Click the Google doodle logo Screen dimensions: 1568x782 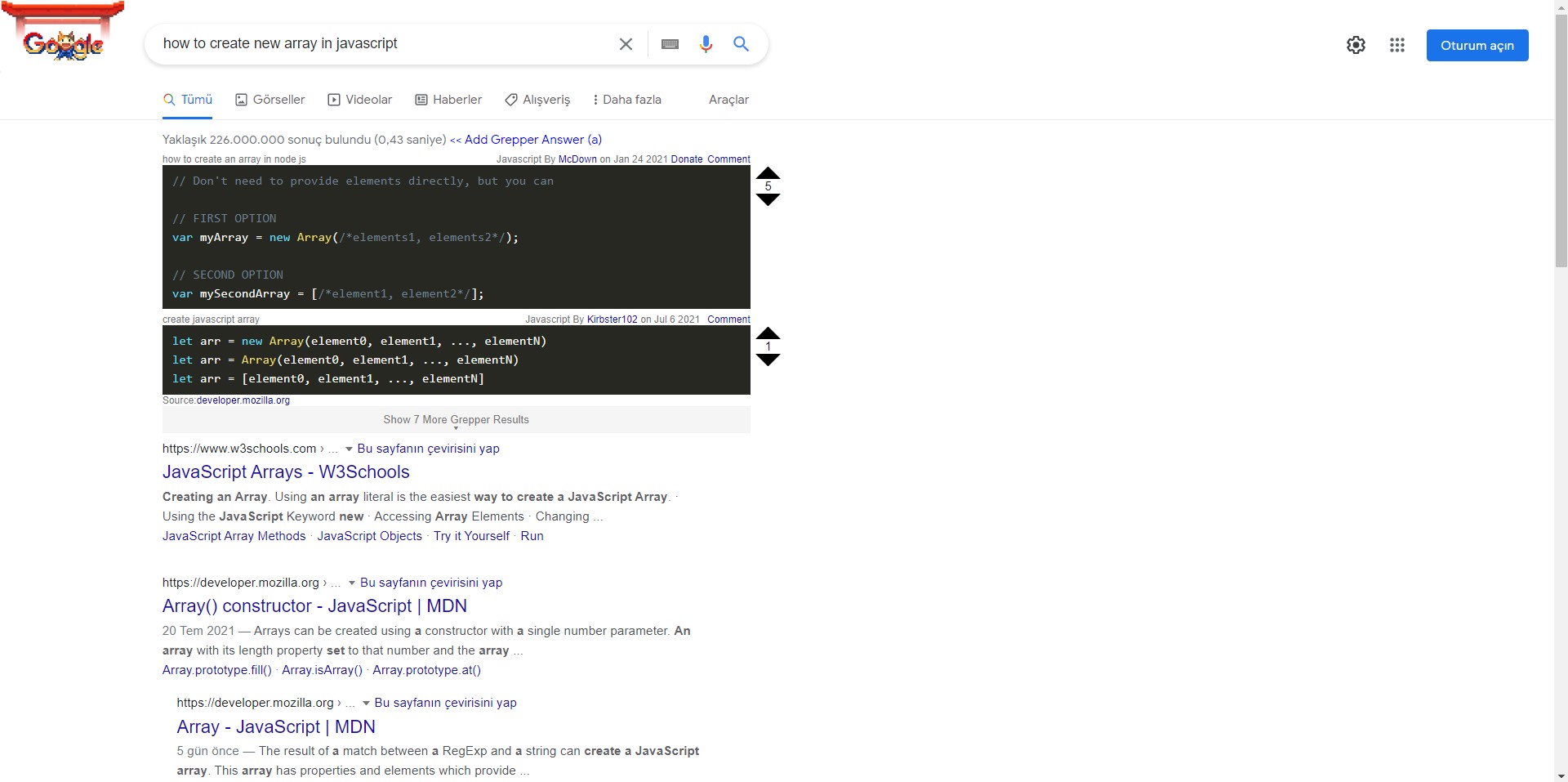[x=63, y=37]
